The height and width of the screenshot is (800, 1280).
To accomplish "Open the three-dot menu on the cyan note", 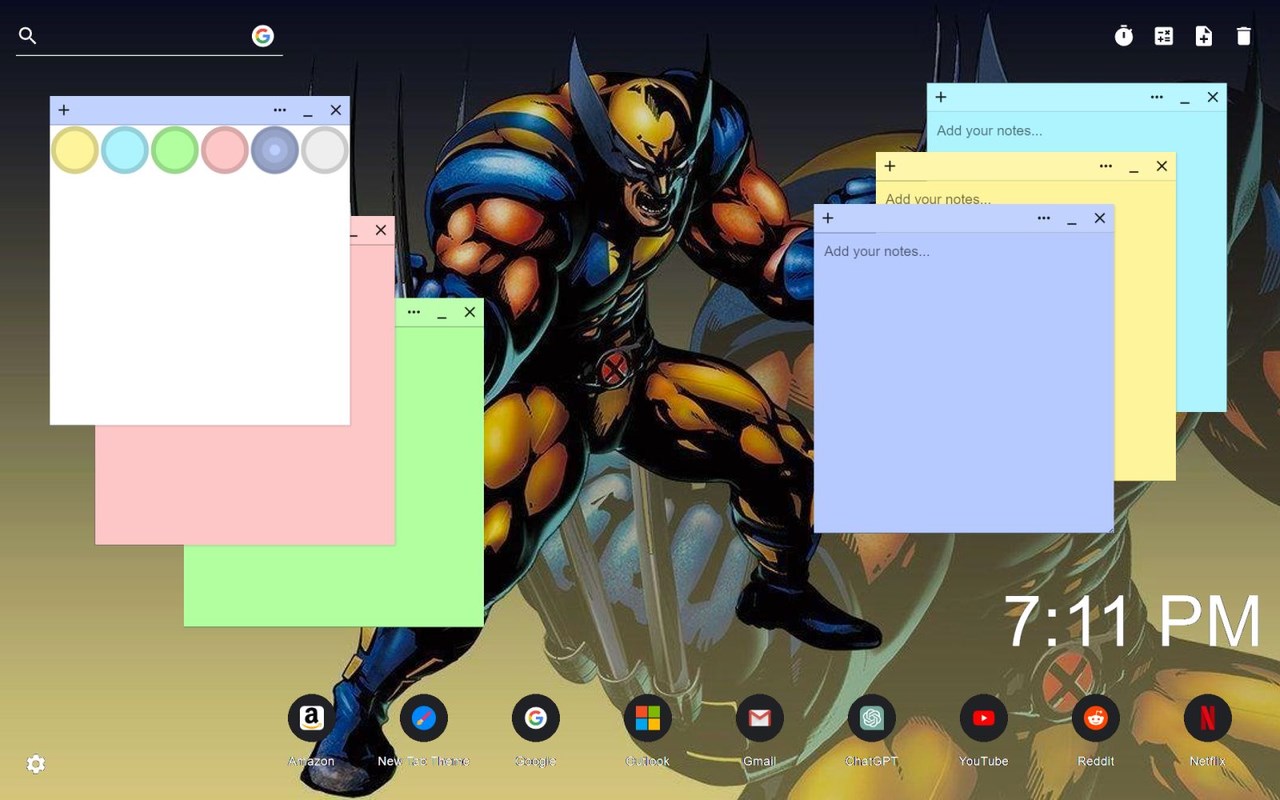I will (1157, 97).
